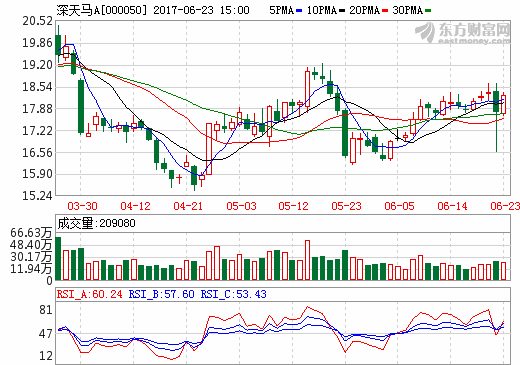Click the 05-03 date label
Image resolution: width=520 pixels, height=365 pixels.
[x=241, y=206]
